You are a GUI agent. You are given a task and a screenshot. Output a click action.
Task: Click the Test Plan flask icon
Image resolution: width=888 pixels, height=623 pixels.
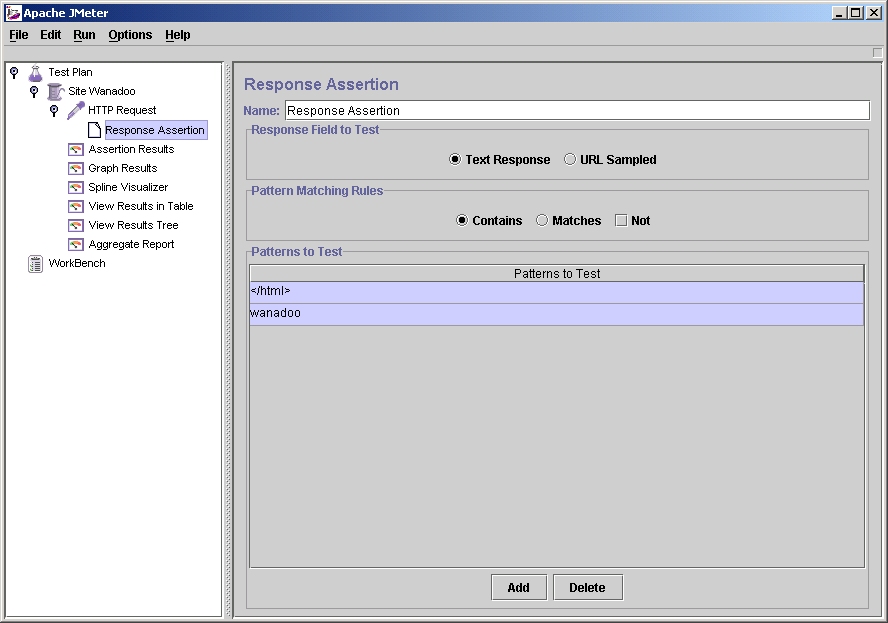tap(36, 73)
